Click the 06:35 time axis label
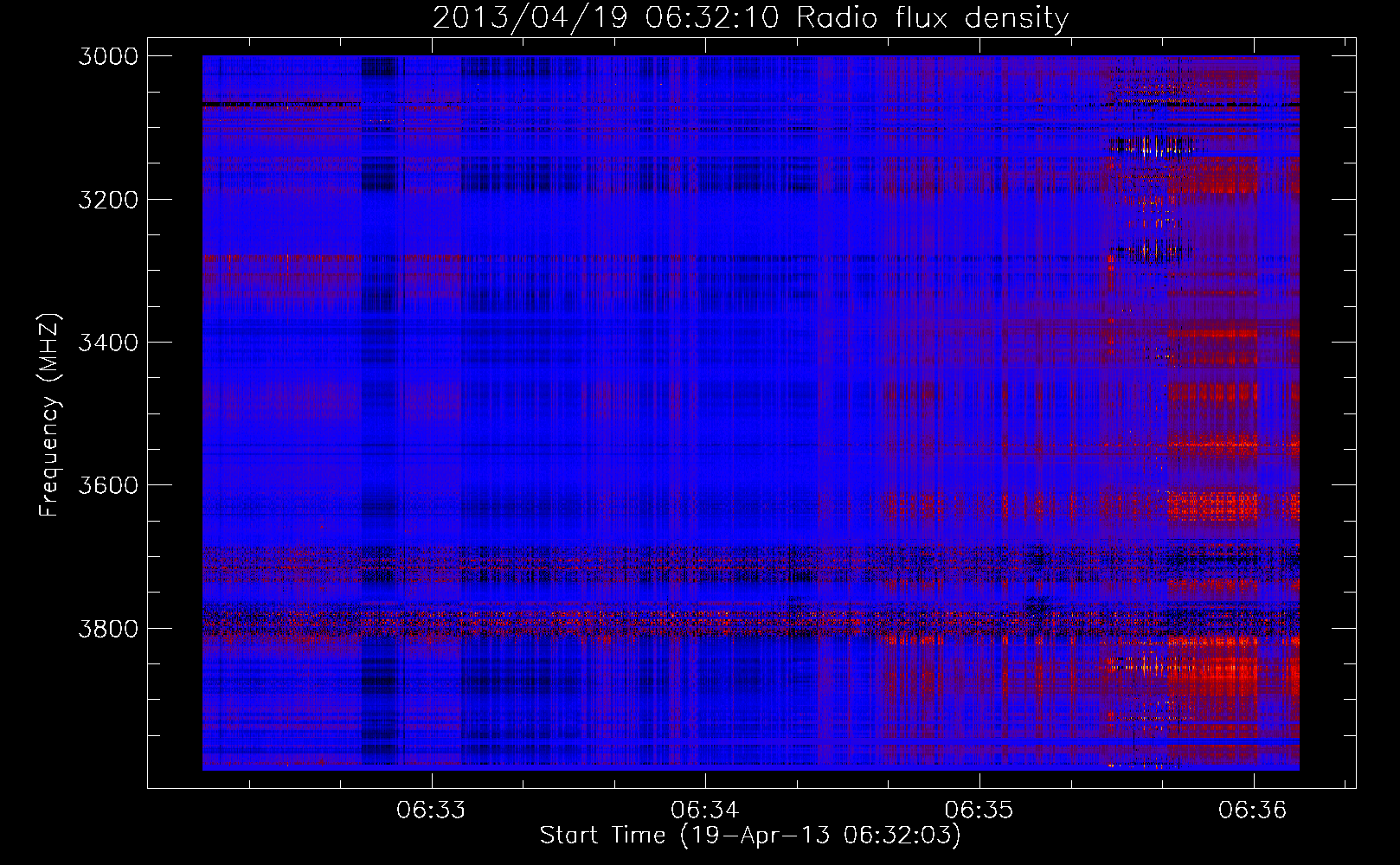This screenshot has height=865, width=1400. [979, 811]
